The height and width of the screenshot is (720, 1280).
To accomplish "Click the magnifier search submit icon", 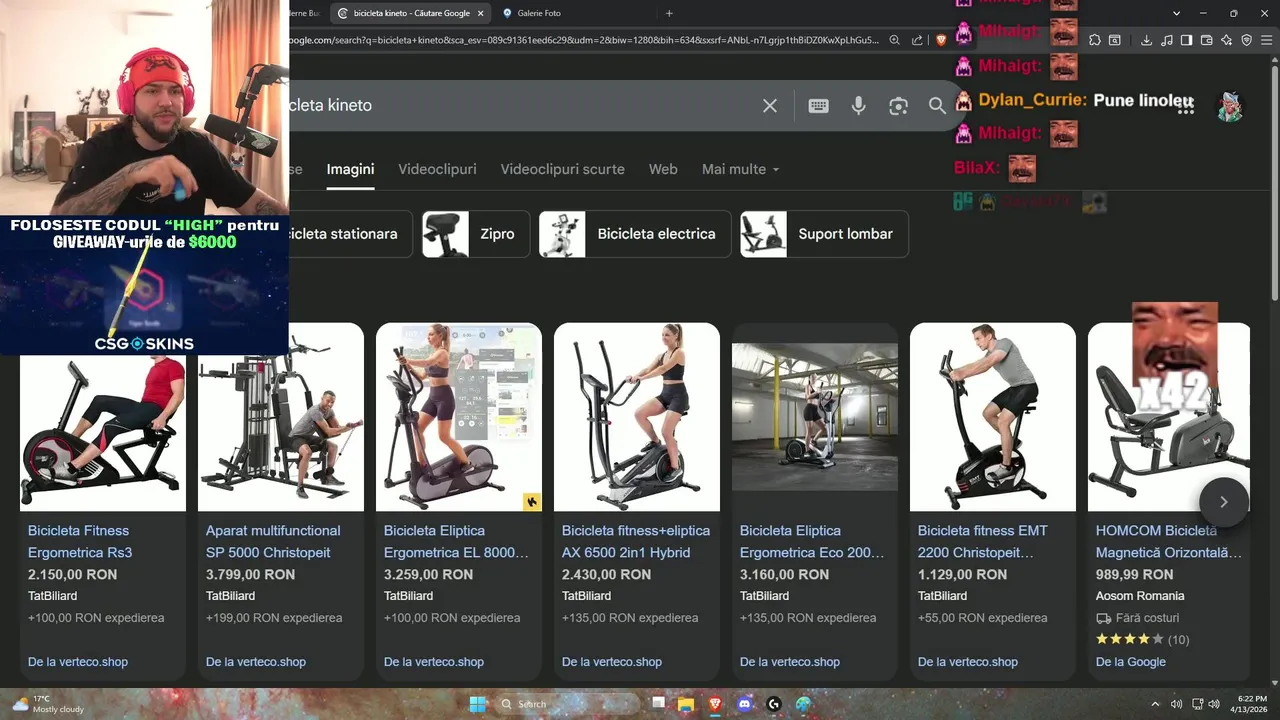I will (937, 105).
